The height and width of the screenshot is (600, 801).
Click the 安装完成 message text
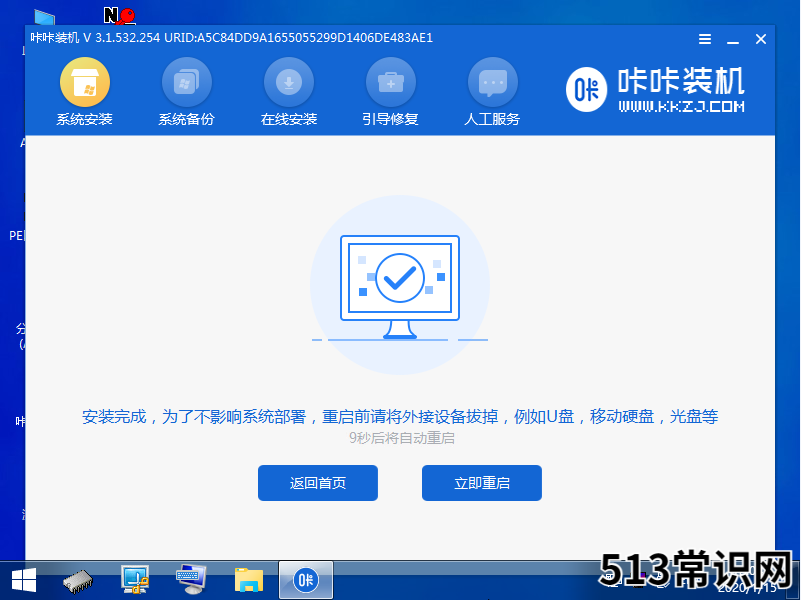[x=400, y=417]
